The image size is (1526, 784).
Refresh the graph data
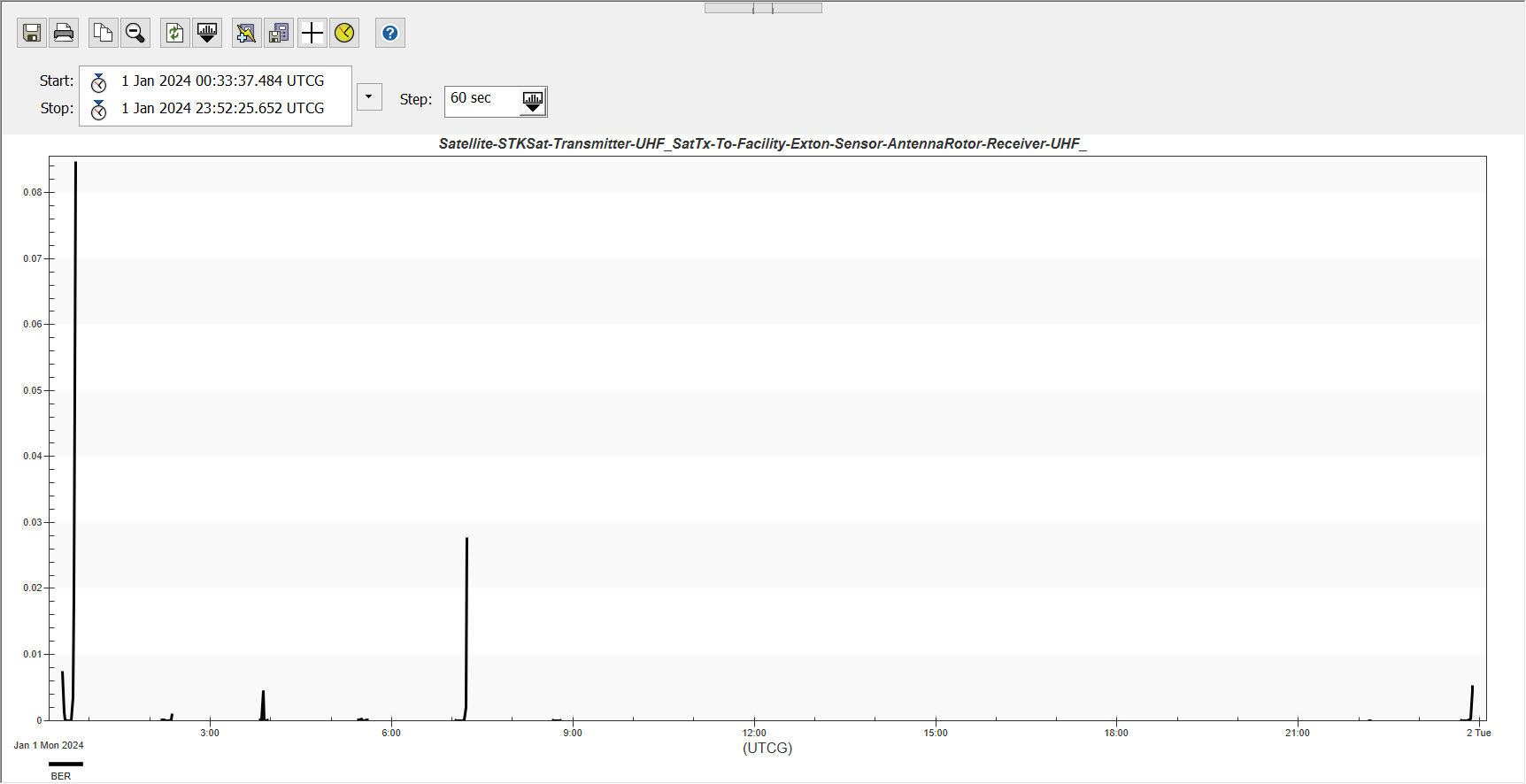click(x=175, y=34)
